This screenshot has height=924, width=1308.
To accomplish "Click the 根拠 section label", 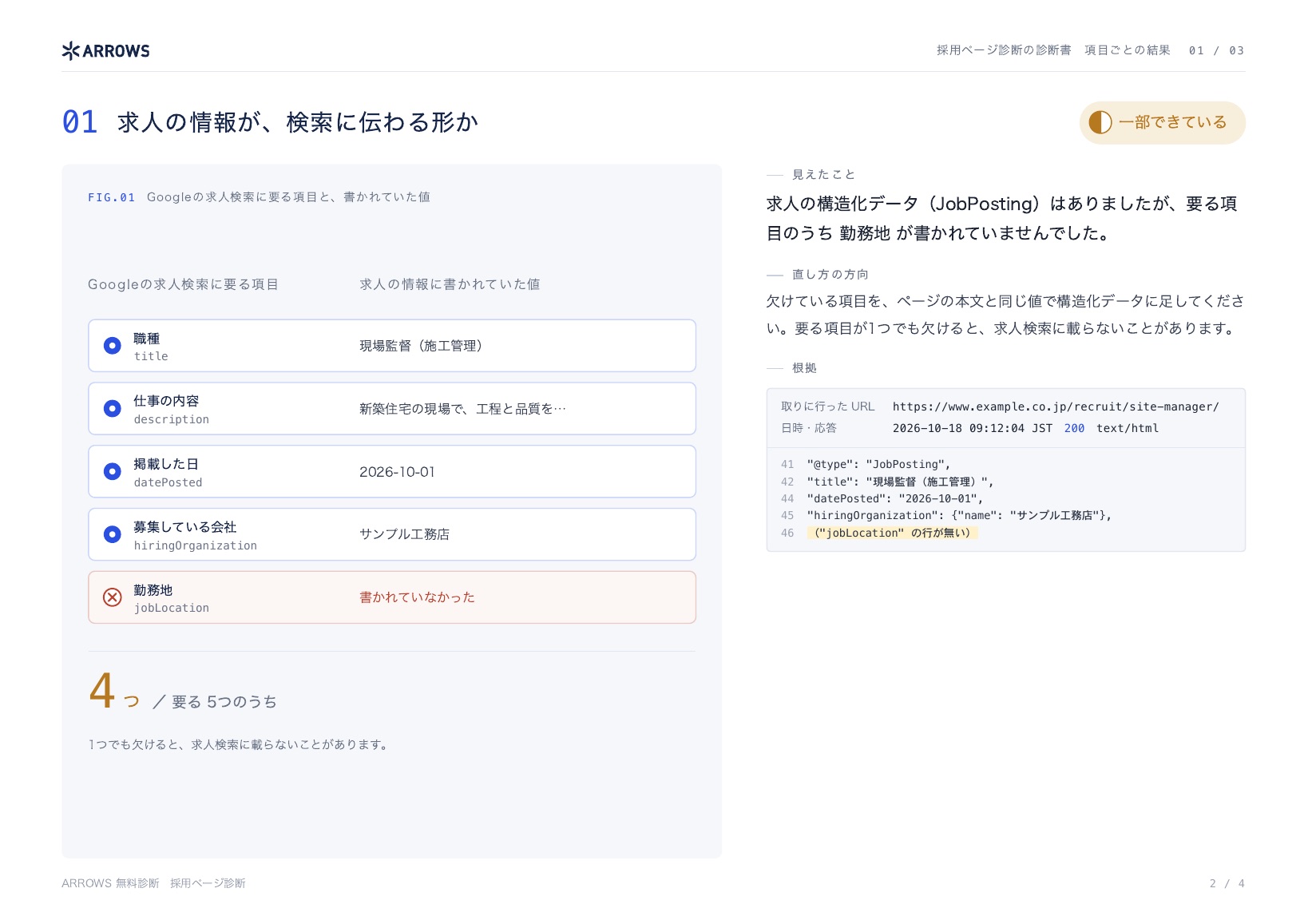I will (x=804, y=368).
